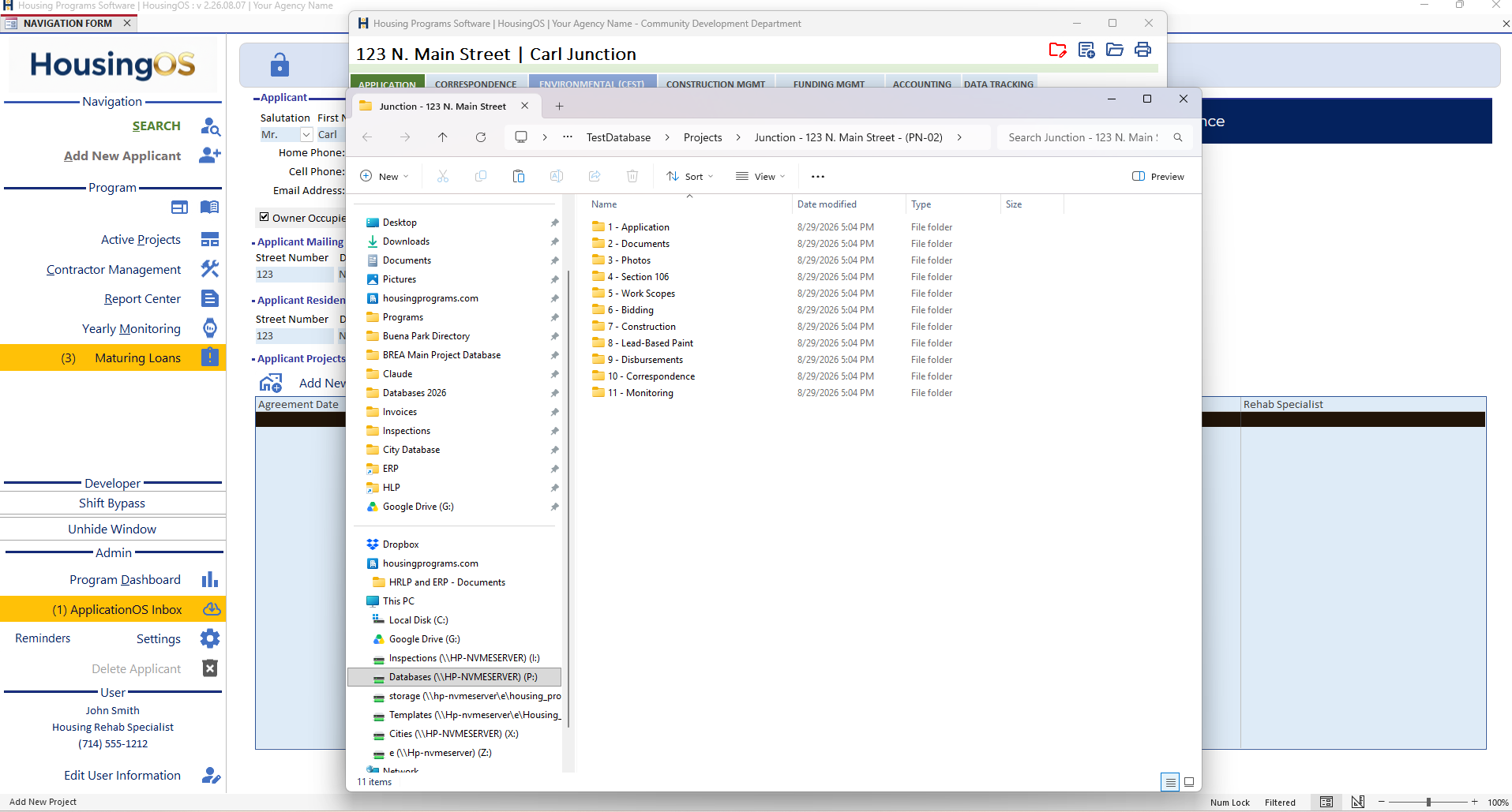Click the Edit User Information person icon
The image size is (1512, 812).
coord(211,776)
